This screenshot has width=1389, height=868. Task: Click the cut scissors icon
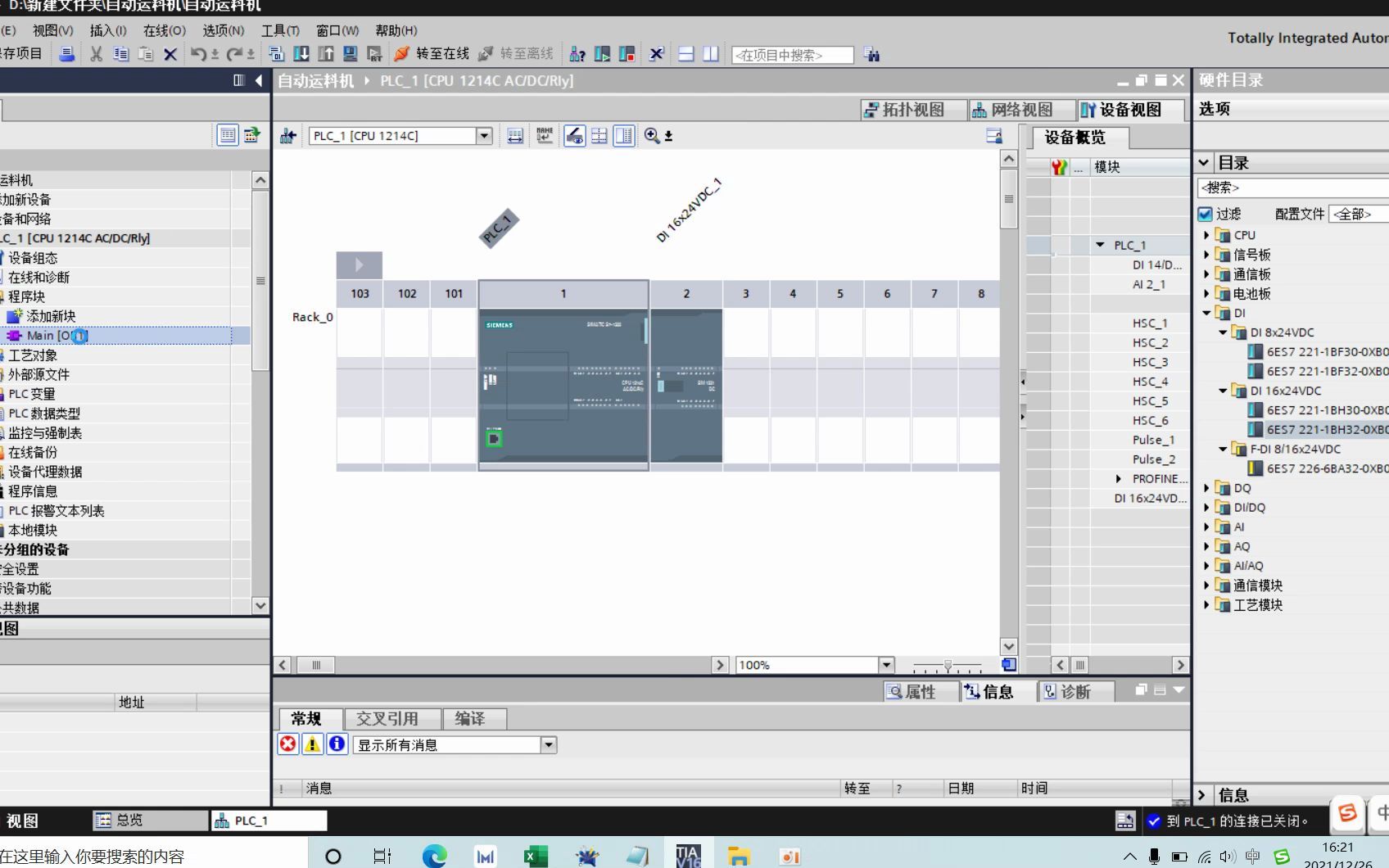pos(97,54)
